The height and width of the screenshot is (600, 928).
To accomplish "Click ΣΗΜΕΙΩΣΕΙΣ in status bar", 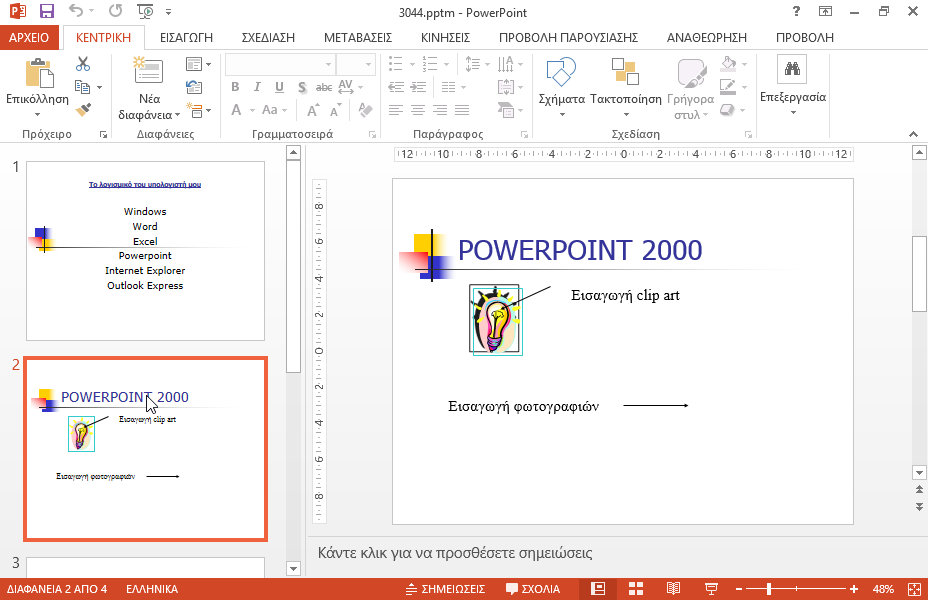I will click(445, 589).
